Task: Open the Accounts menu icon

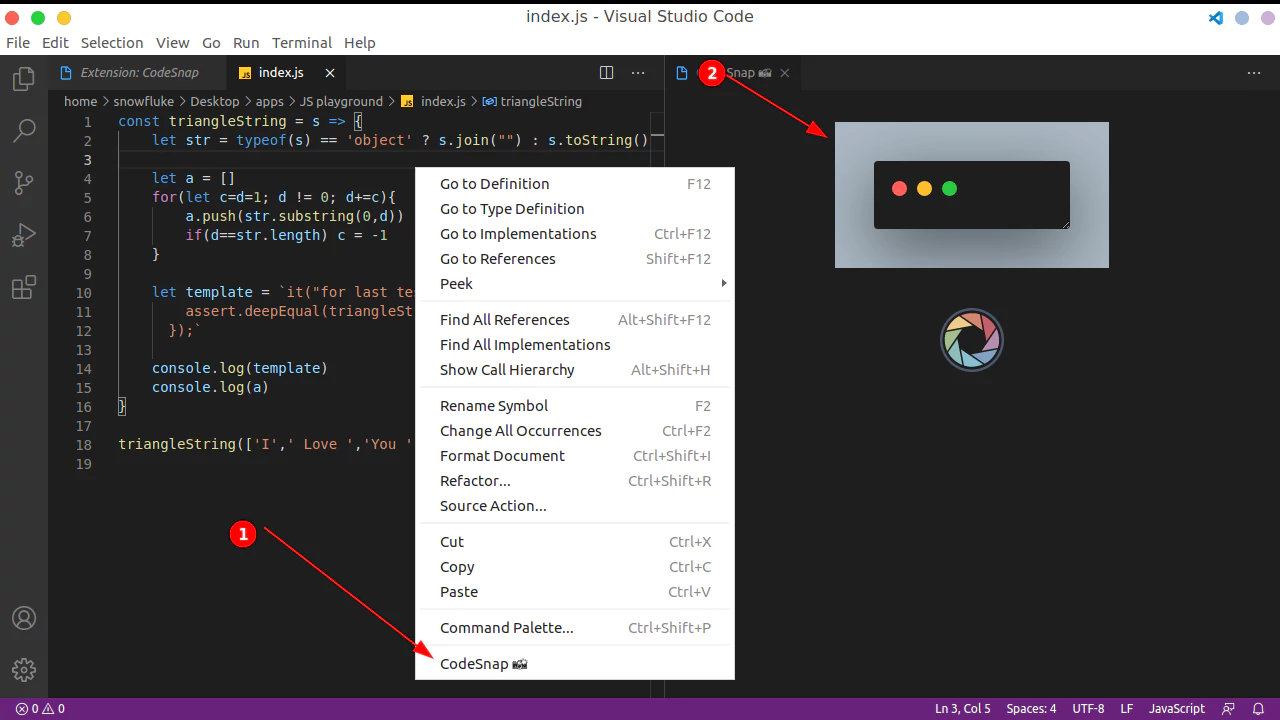Action: (23, 618)
